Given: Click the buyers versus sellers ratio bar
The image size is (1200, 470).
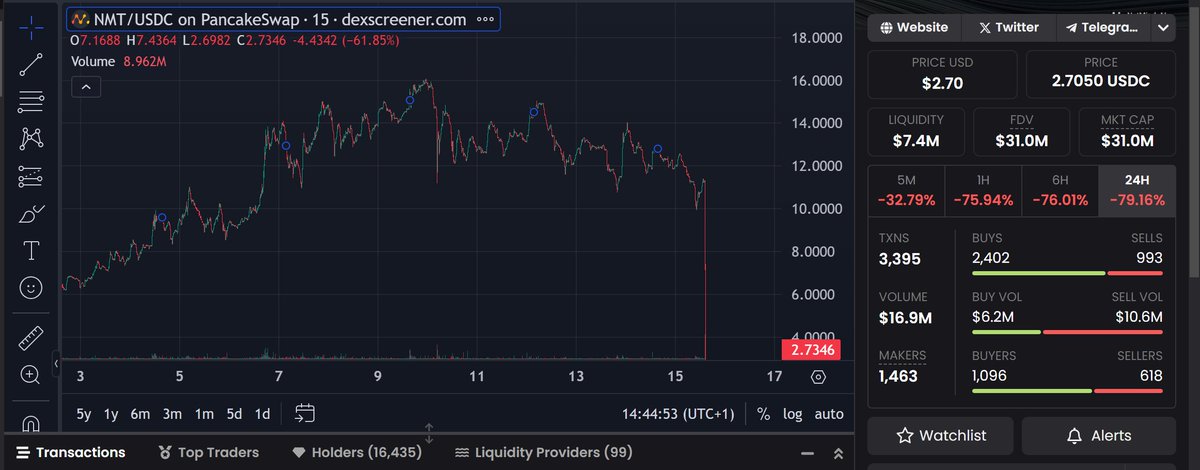Looking at the screenshot, I should tap(1067, 390).
